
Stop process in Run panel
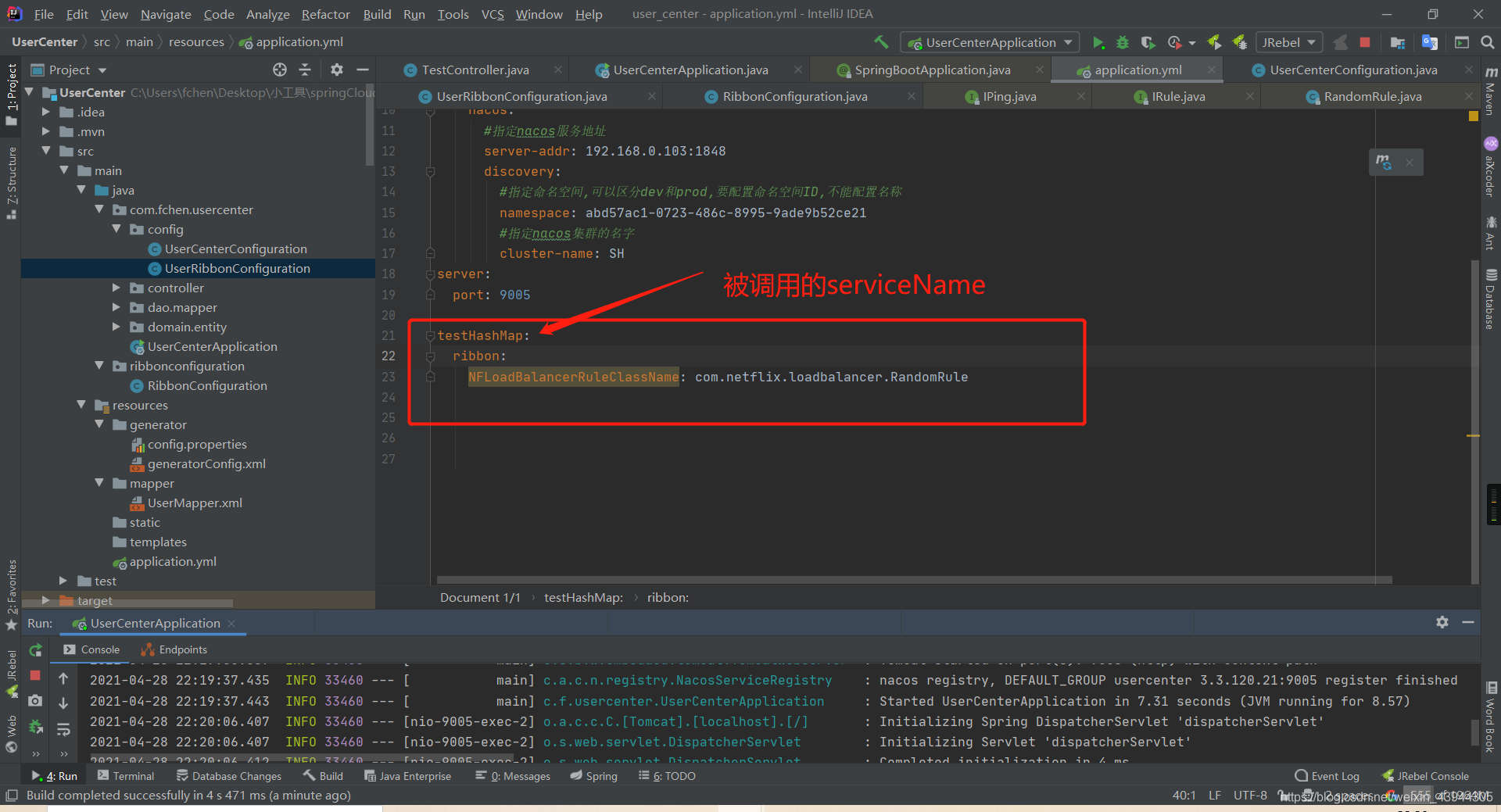coord(35,675)
